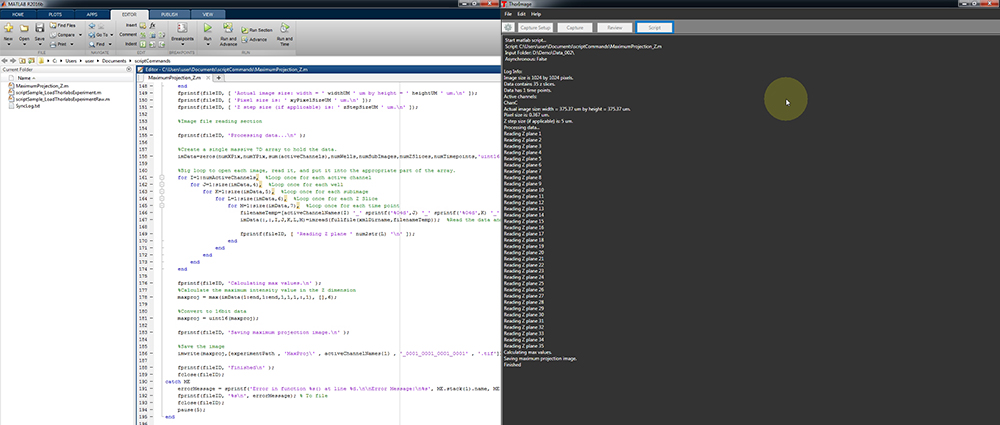Click the navigate back arrow in NAVIGATE section
Image resolution: width=1000 pixels, height=425 pixels.
click(x=92, y=26)
